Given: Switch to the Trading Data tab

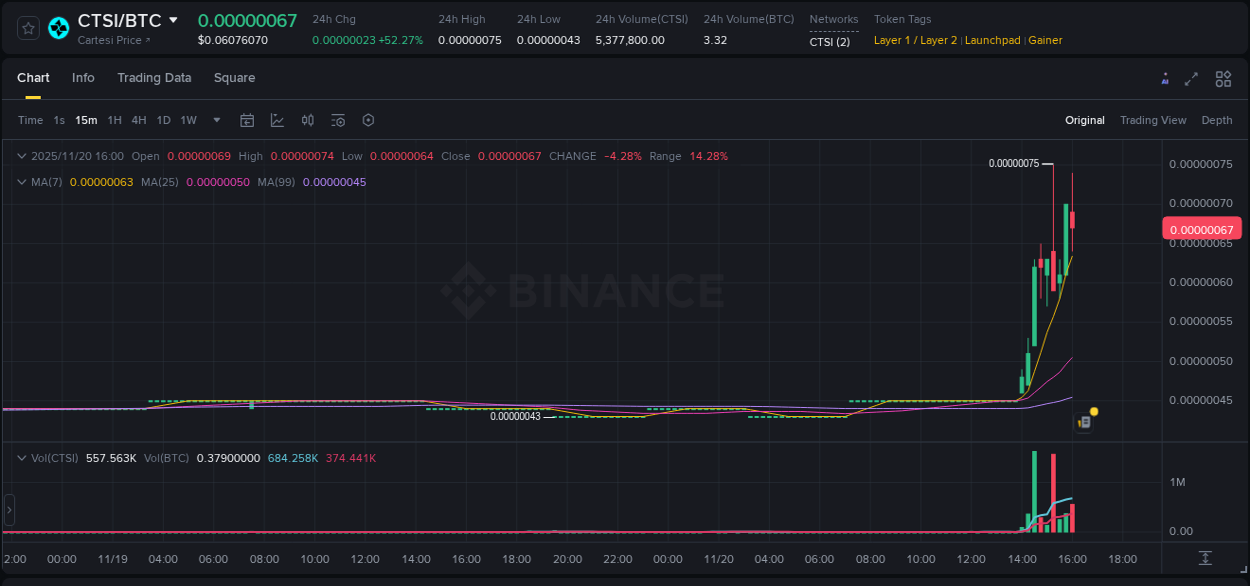Looking at the screenshot, I should point(154,78).
